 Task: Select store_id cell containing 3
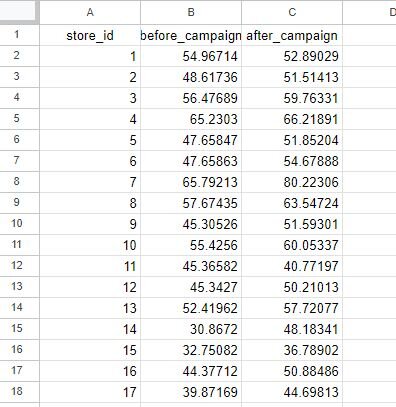(x=90, y=98)
